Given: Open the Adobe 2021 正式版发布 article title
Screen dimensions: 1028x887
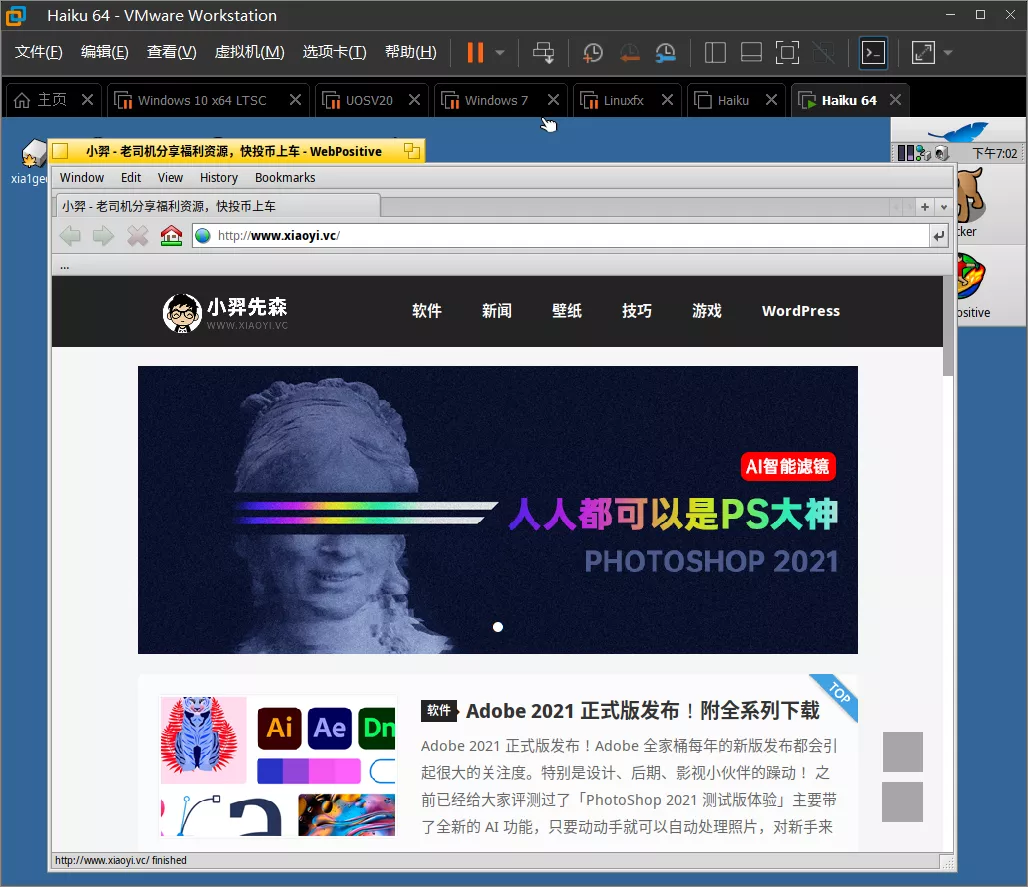Looking at the screenshot, I should tap(642, 711).
